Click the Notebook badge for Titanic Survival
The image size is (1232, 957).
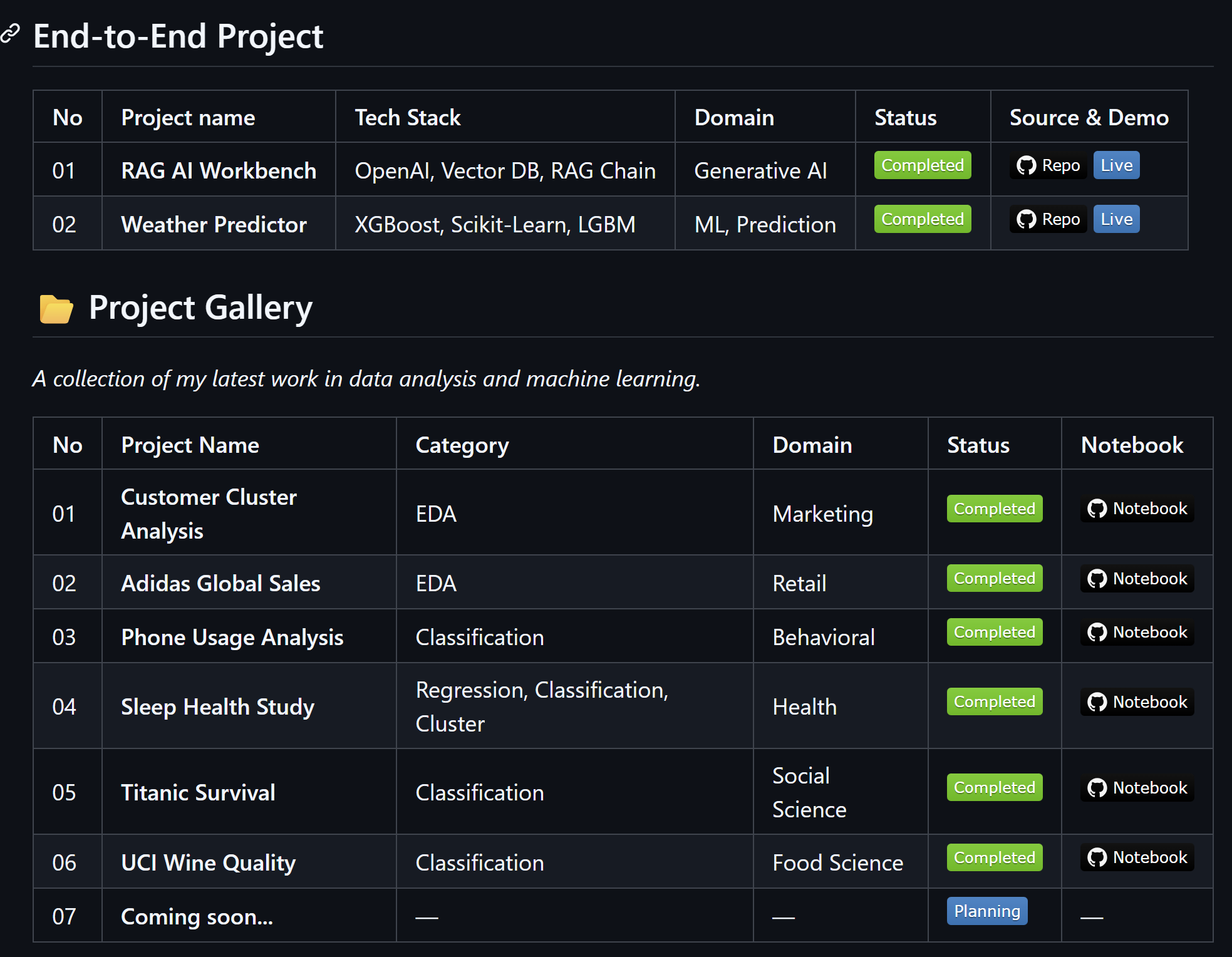[x=1136, y=787]
